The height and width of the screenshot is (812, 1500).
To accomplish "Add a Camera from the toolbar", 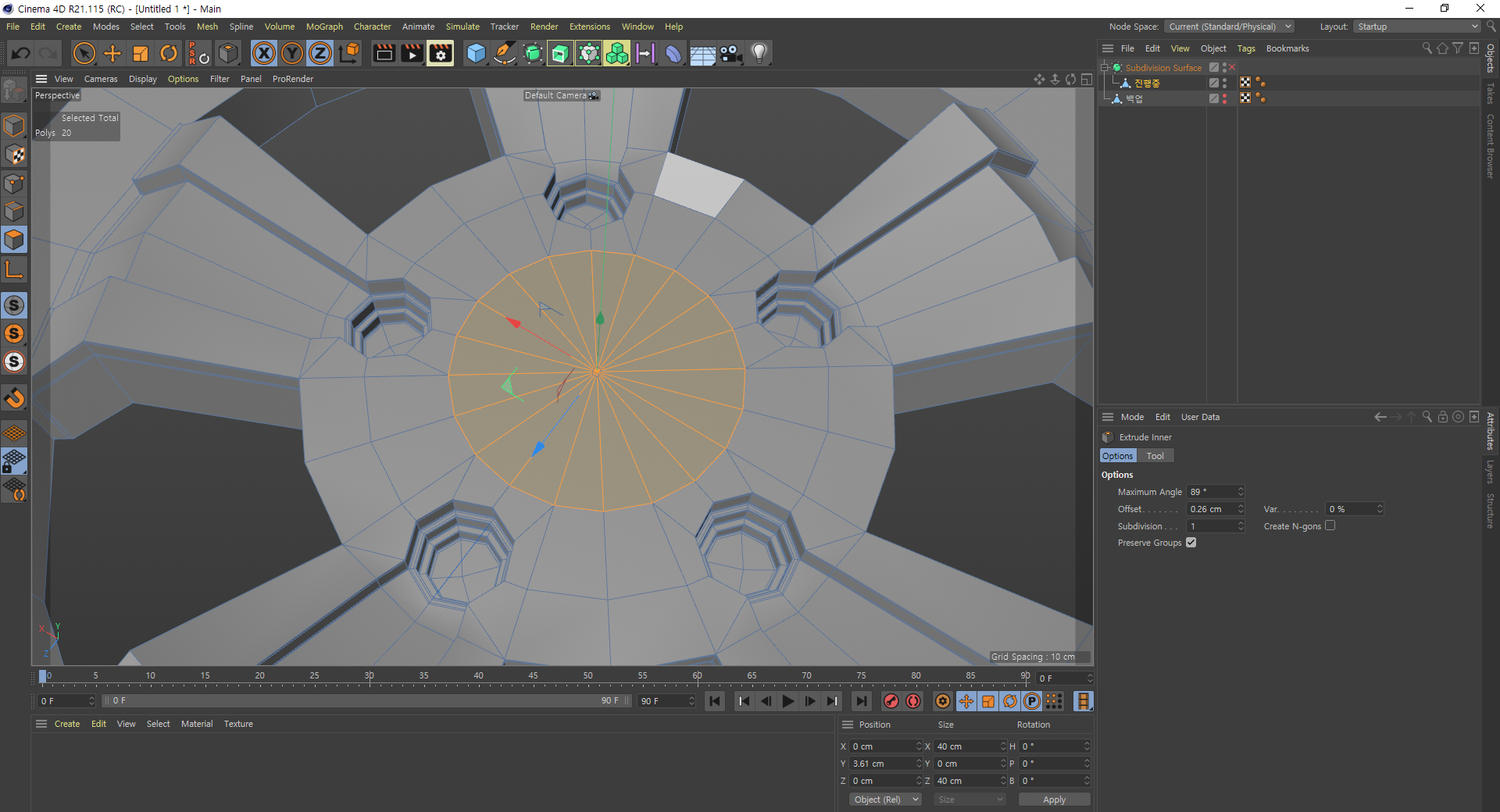I will click(x=730, y=53).
